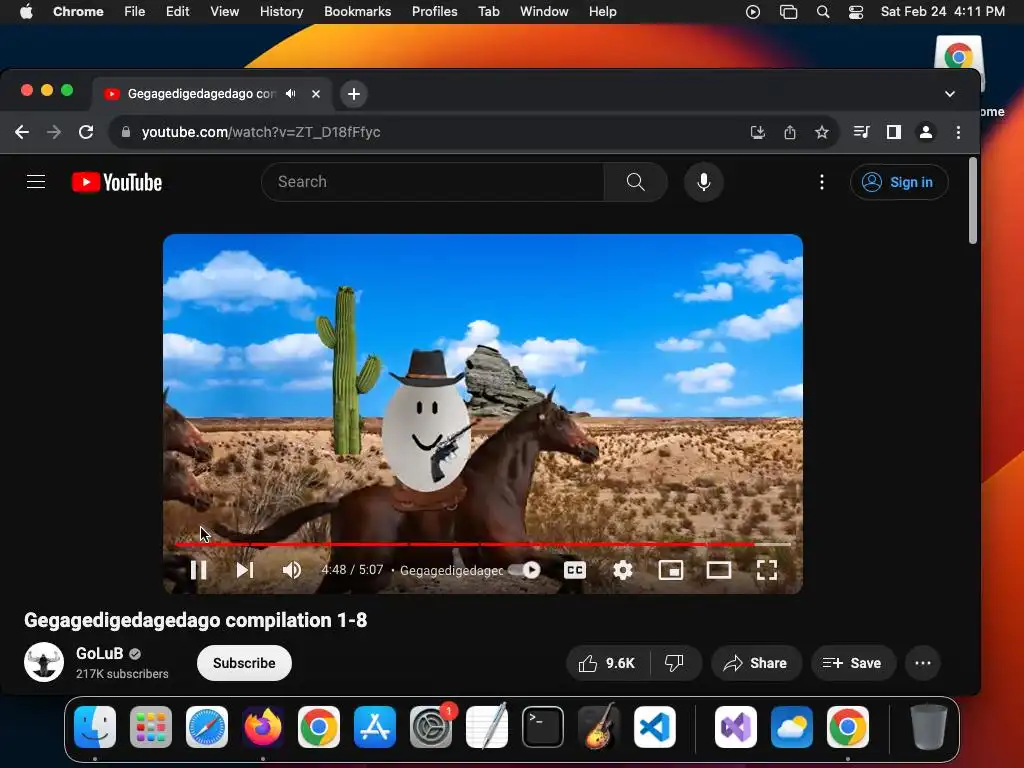Click the address bar URL
The image size is (1024, 768).
tap(261, 132)
